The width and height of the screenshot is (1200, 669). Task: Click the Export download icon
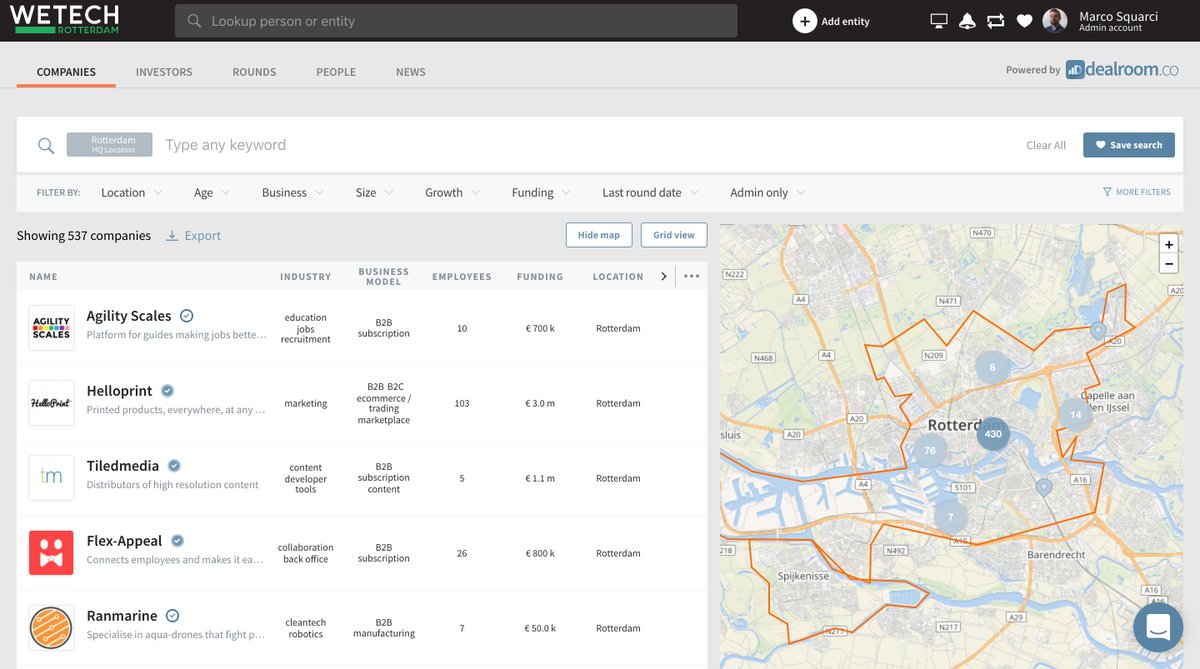tap(172, 236)
